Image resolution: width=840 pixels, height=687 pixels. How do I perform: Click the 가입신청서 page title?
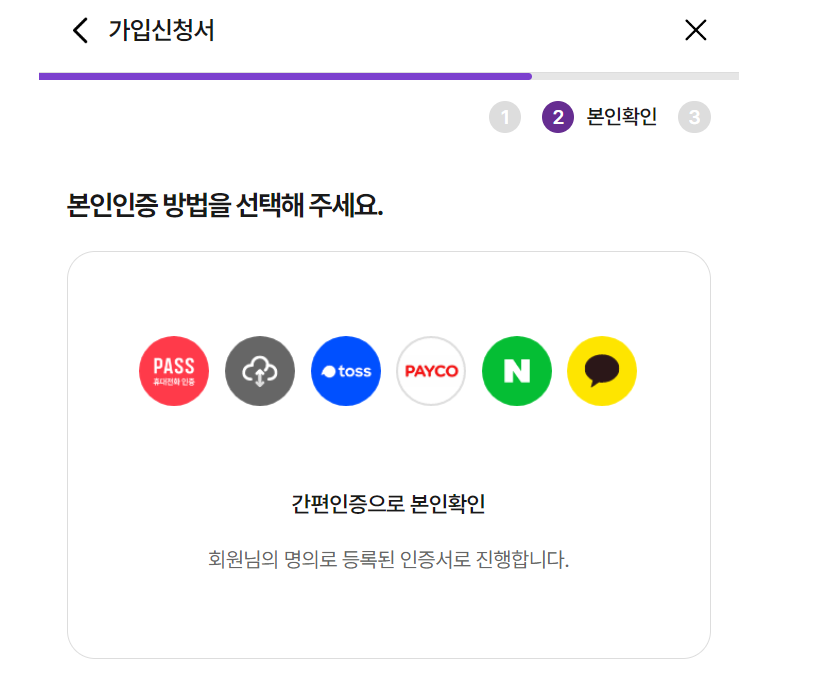point(161,30)
